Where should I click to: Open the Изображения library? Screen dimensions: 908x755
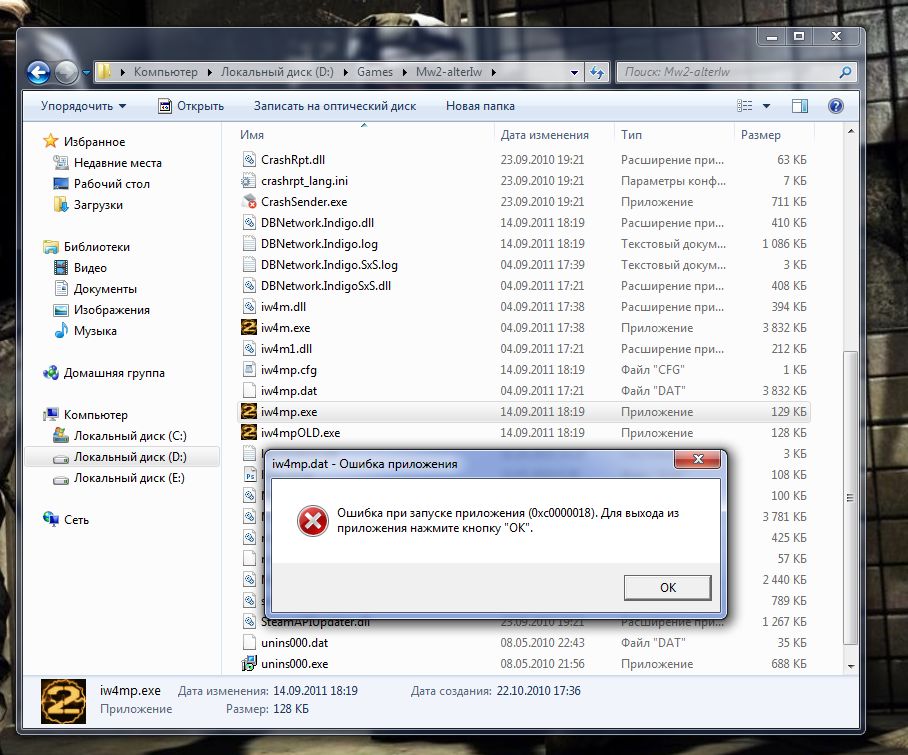[112, 310]
